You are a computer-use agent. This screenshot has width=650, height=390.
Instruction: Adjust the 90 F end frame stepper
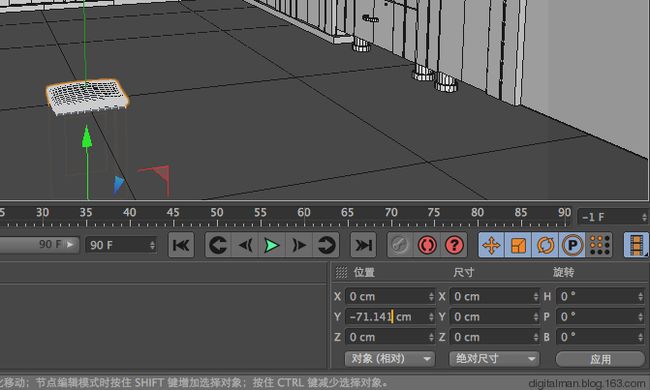tap(152, 245)
